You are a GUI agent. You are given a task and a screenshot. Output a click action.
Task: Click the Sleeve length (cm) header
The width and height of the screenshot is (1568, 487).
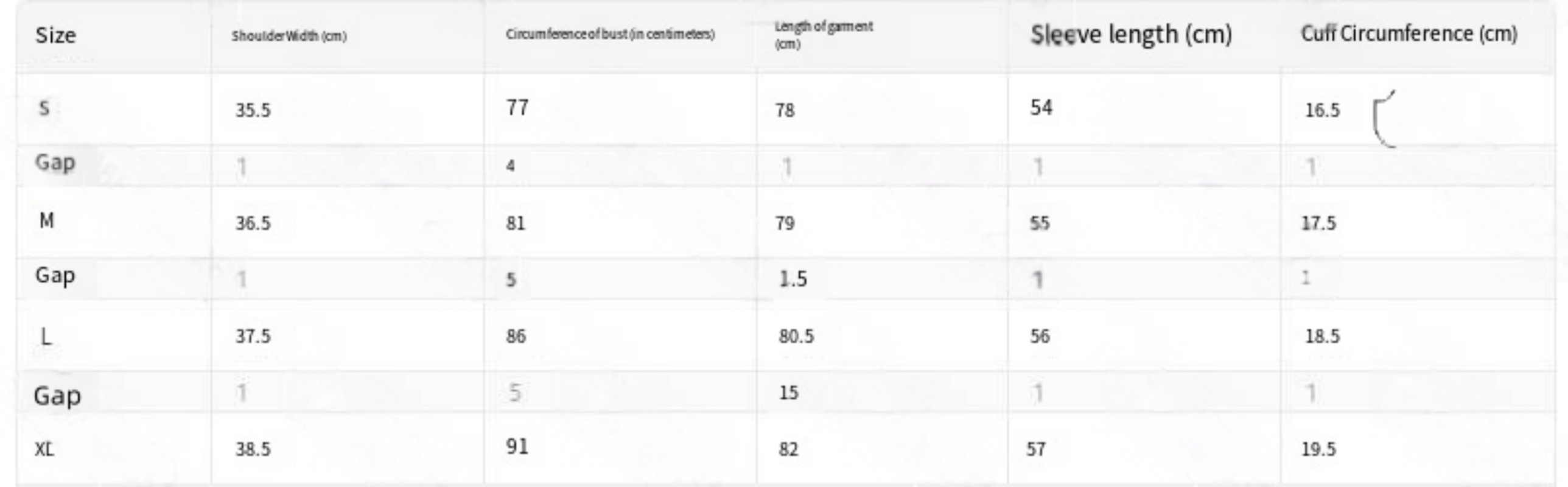(x=1131, y=34)
